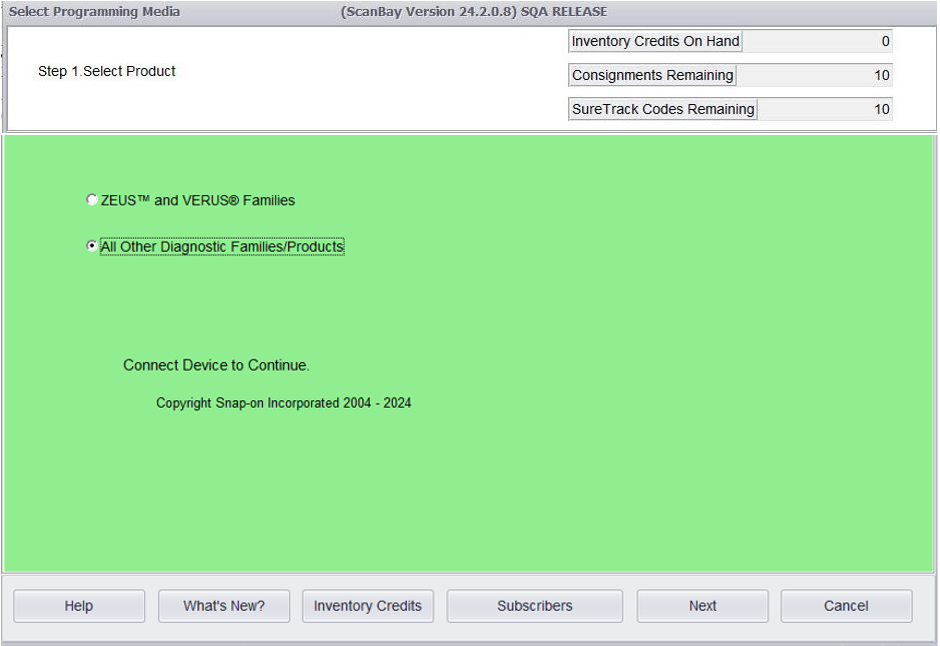The height and width of the screenshot is (646, 940).
Task: Open the Help button
Action: [x=79, y=606]
